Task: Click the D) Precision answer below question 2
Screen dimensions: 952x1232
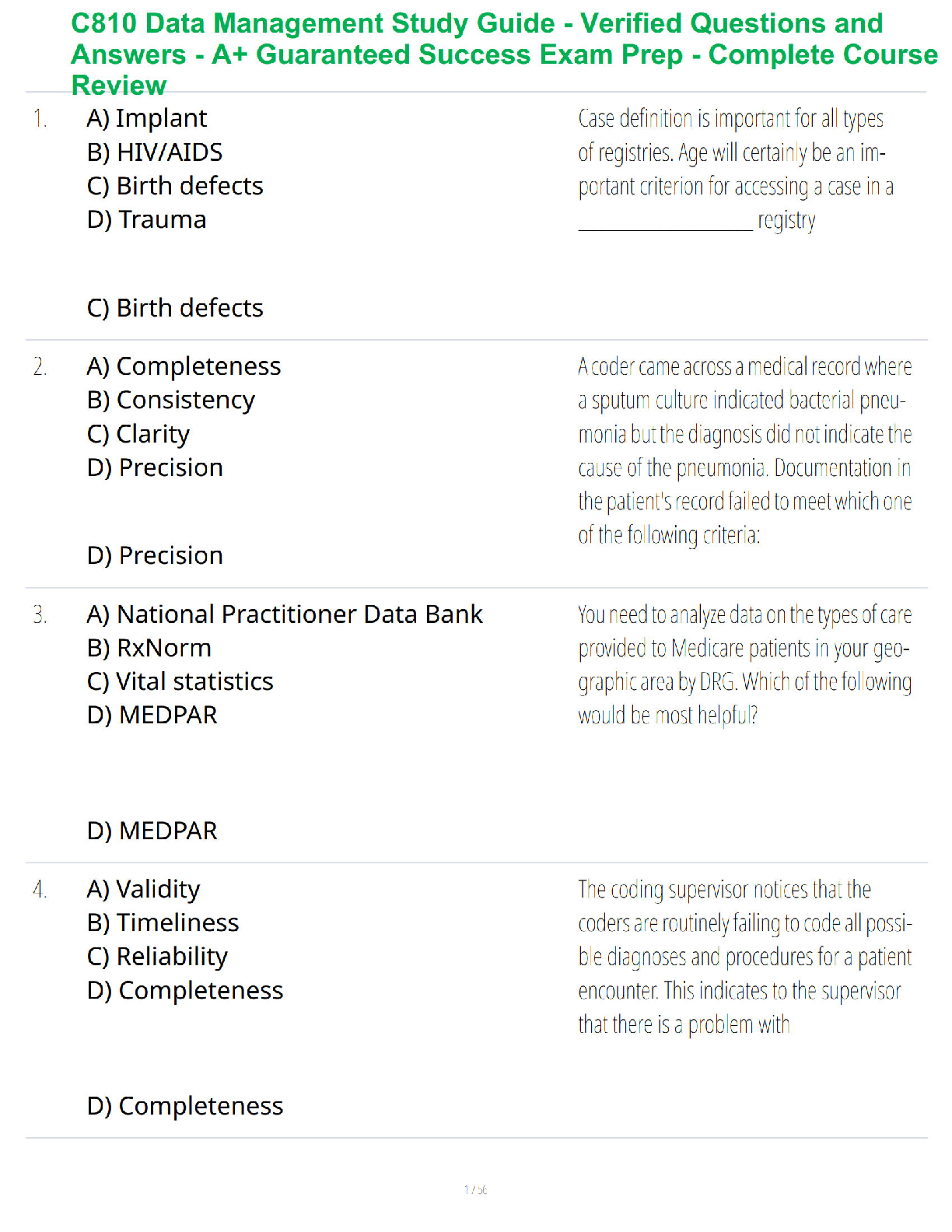Action: click(155, 555)
